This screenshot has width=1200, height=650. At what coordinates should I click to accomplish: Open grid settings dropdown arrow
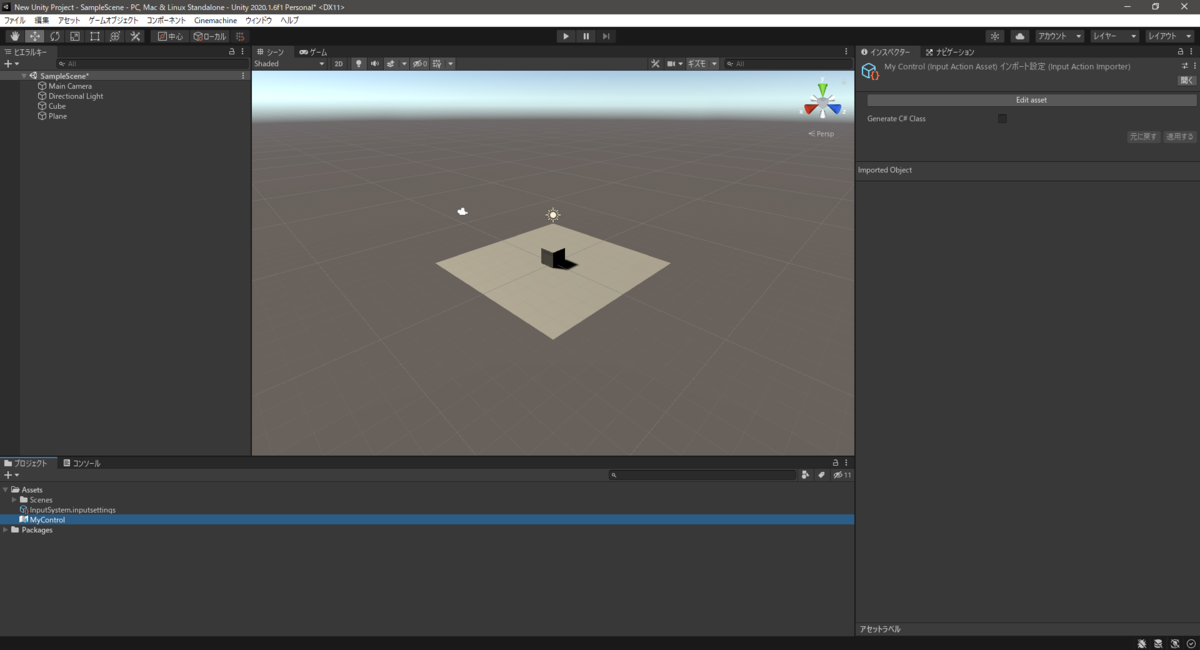tap(450, 64)
